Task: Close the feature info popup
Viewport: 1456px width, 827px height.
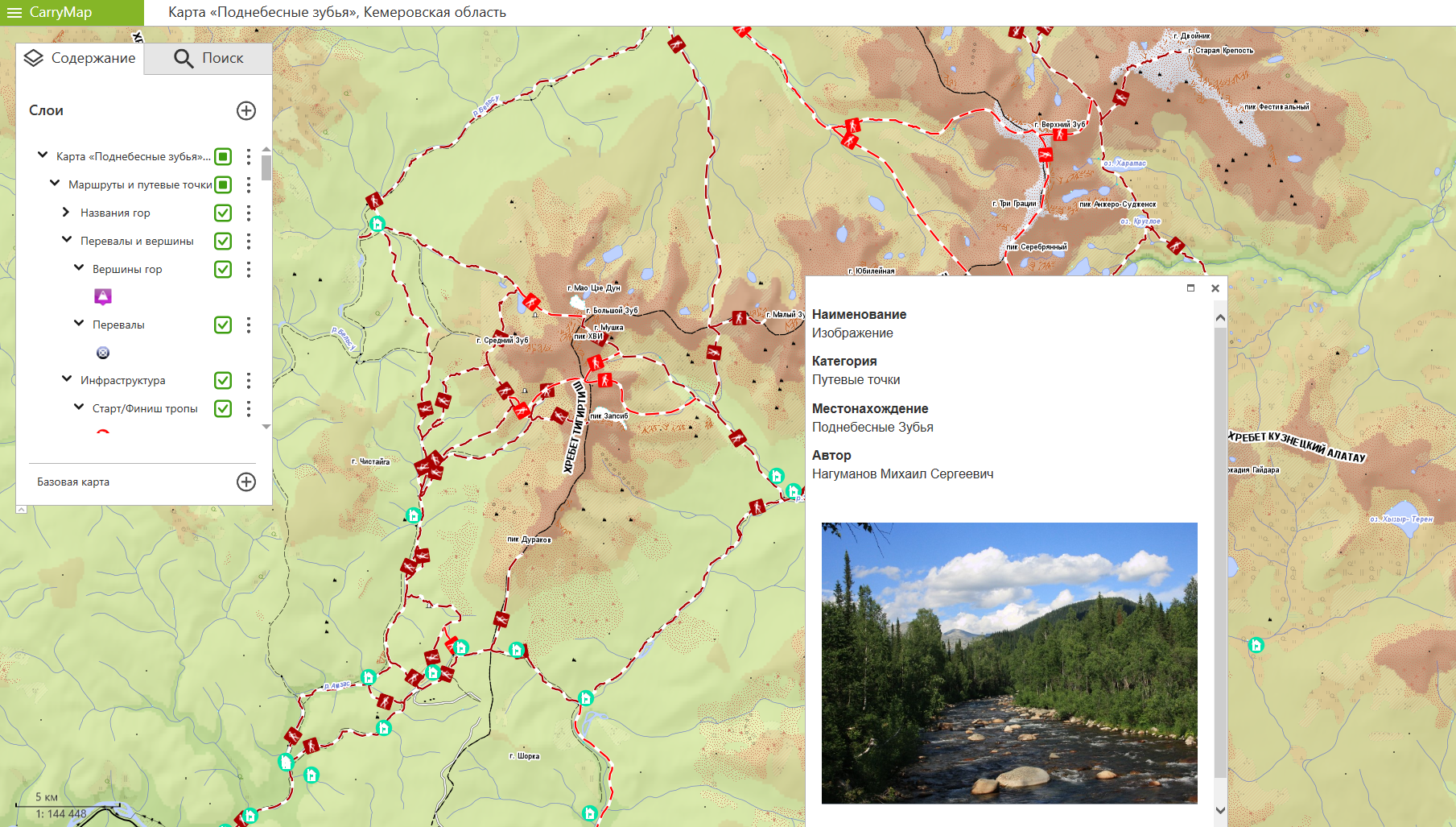Action: click(x=1215, y=288)
